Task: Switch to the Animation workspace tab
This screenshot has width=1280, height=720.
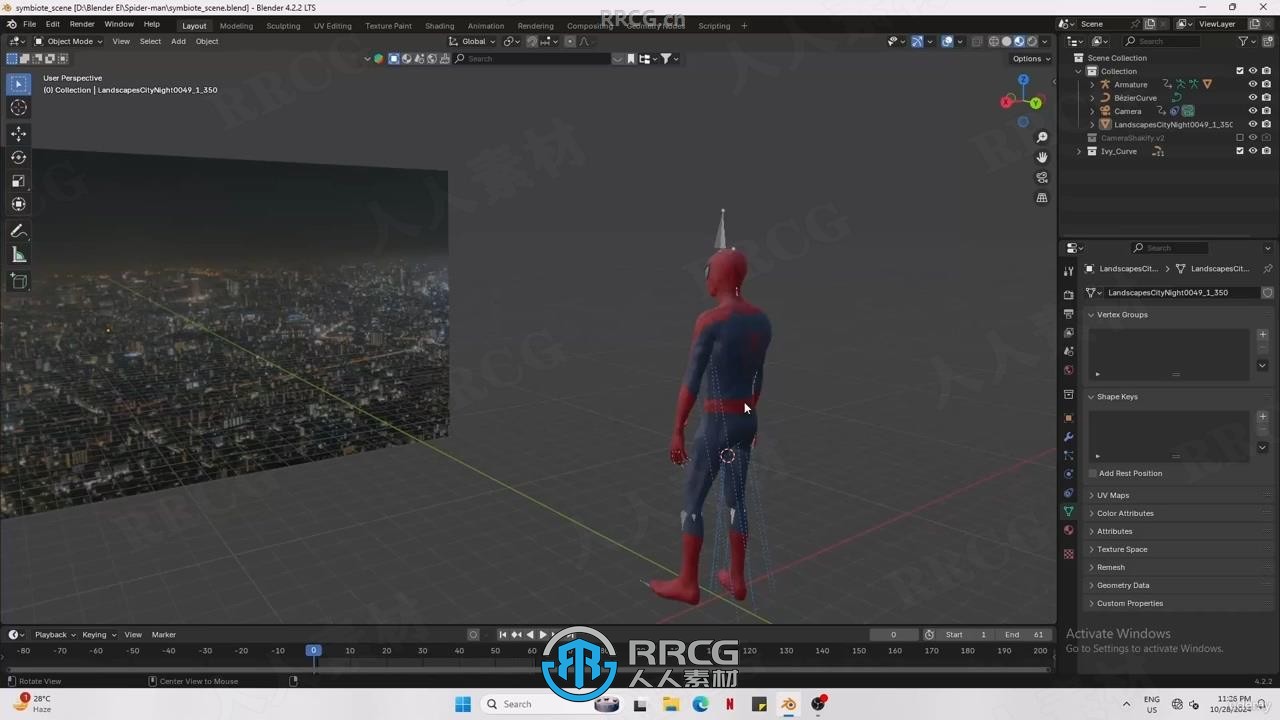Action: pos(486,25)
